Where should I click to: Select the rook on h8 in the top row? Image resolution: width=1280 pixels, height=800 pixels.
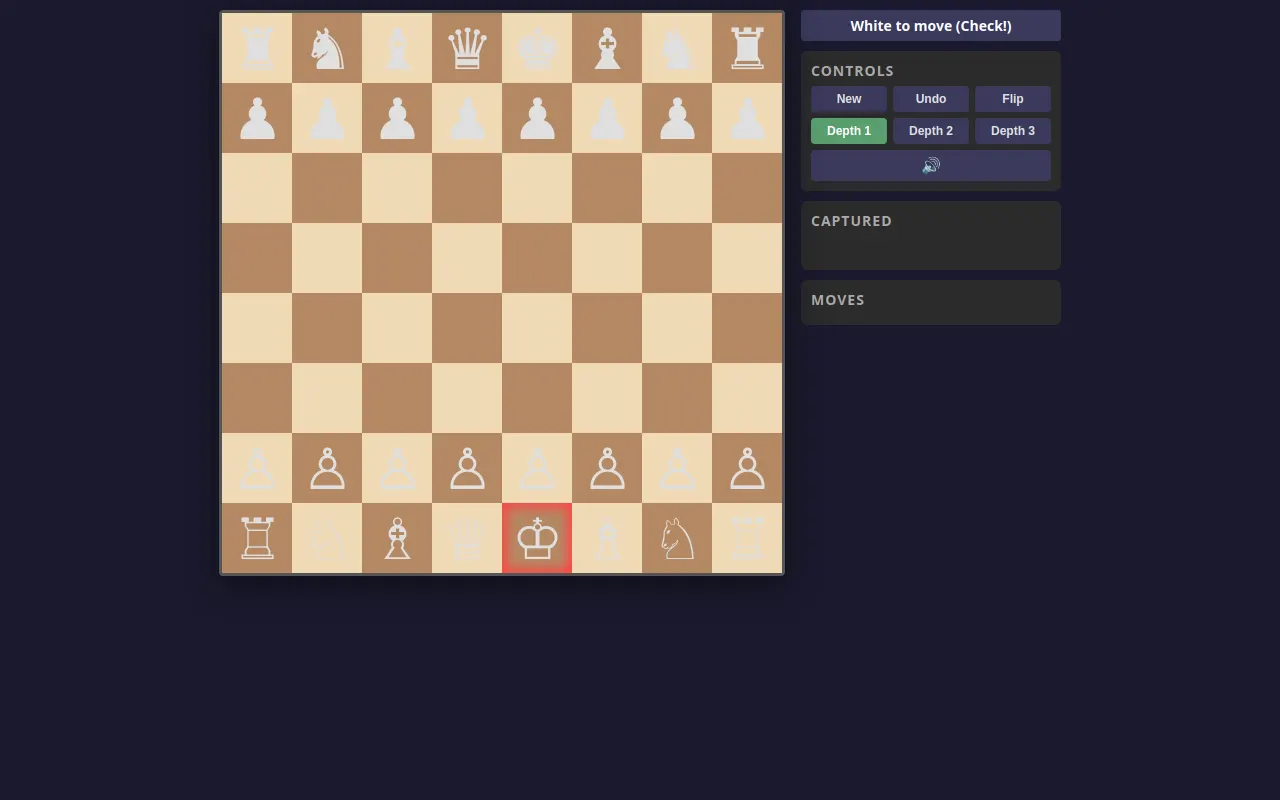tap(747, 48)
